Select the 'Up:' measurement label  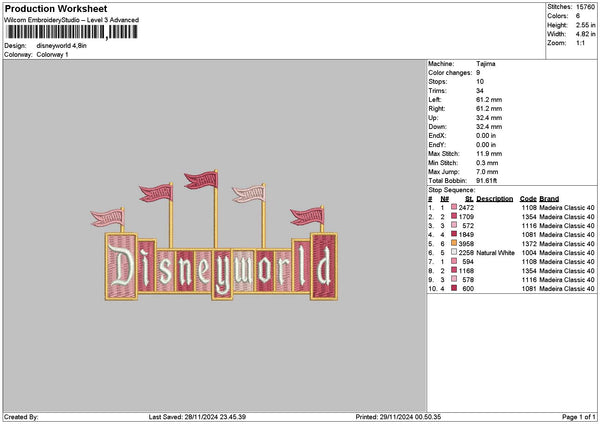tap(433, 117)
